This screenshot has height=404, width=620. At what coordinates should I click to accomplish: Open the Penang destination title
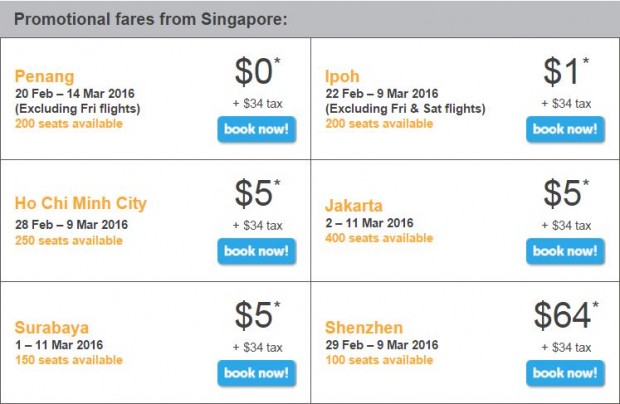point(44,76)
